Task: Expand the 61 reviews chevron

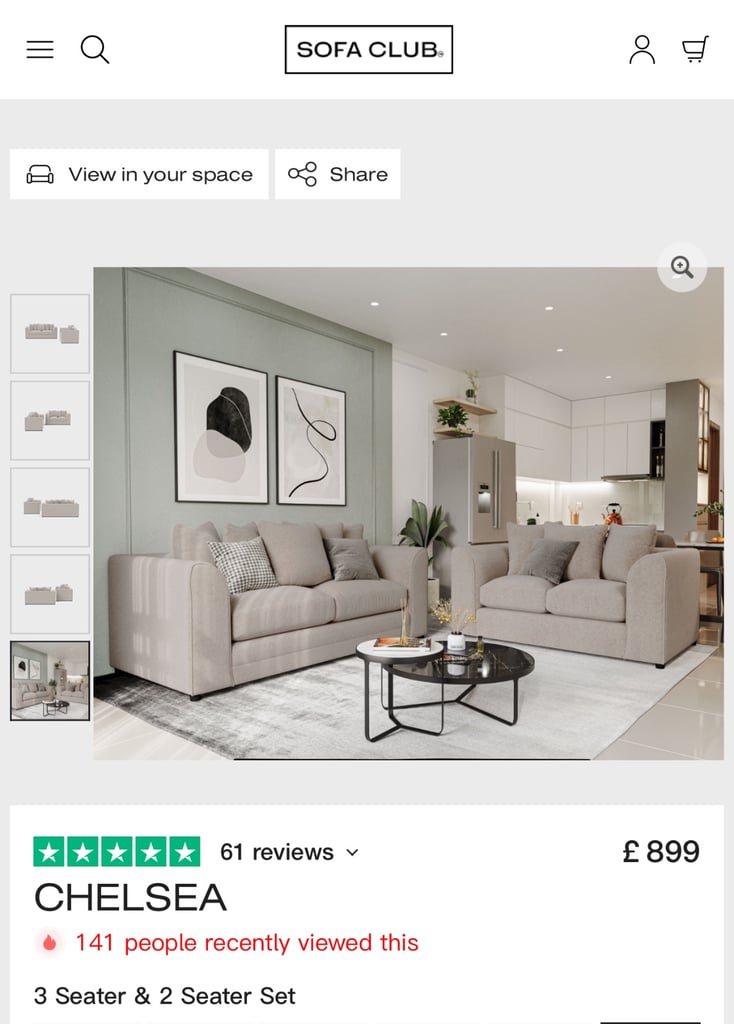Action: [x=352, y=852]
